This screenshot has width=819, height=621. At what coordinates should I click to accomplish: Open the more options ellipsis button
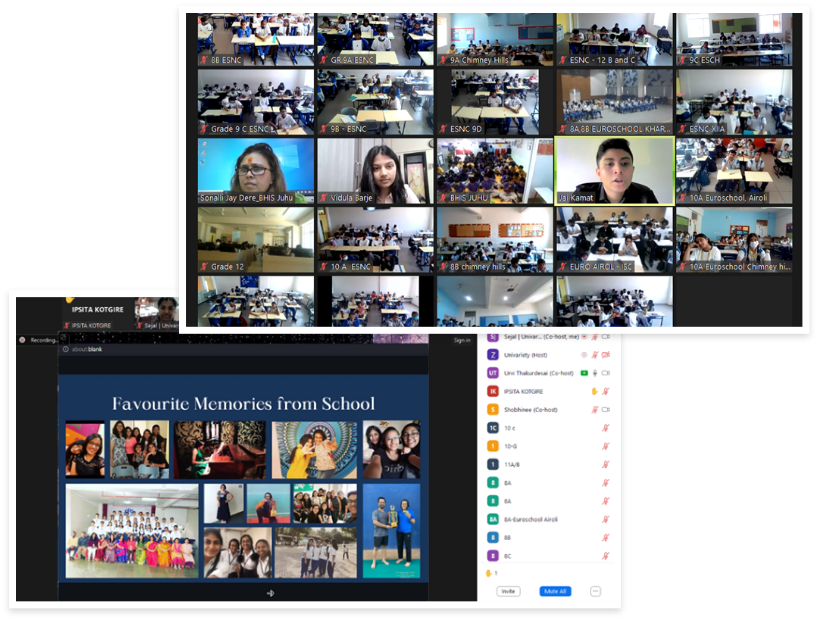pyautogui.click(x=595, y=591)
